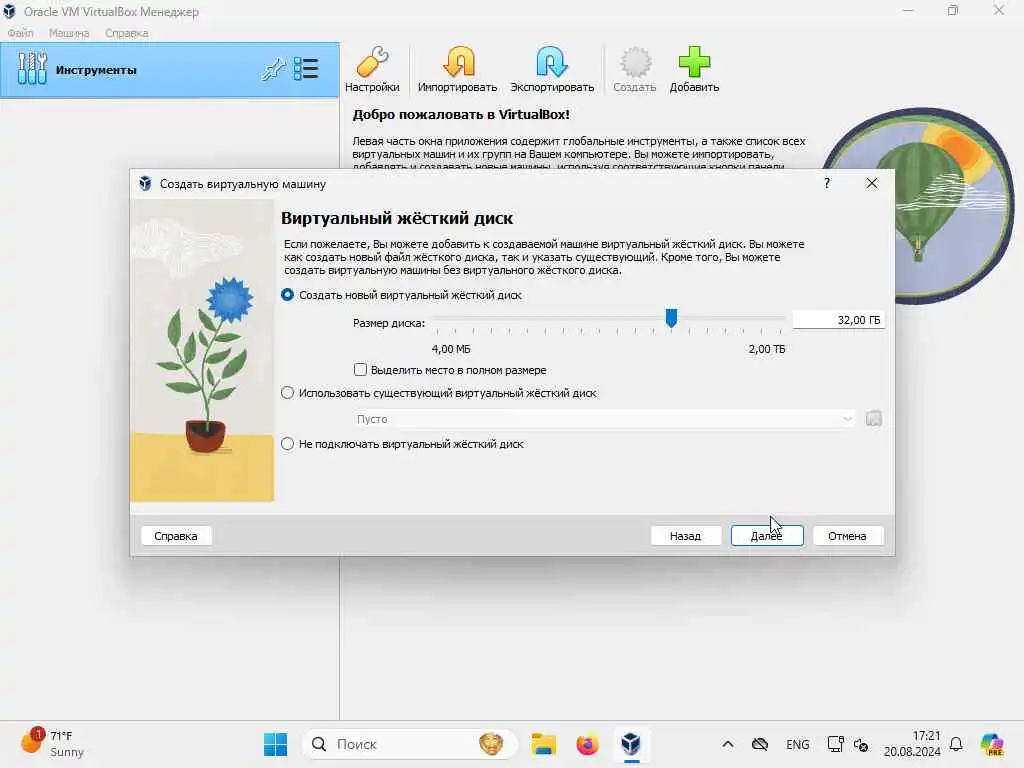
Task: Close the Создать виртуальную машину dialog
Action: (x=872, y=184)
